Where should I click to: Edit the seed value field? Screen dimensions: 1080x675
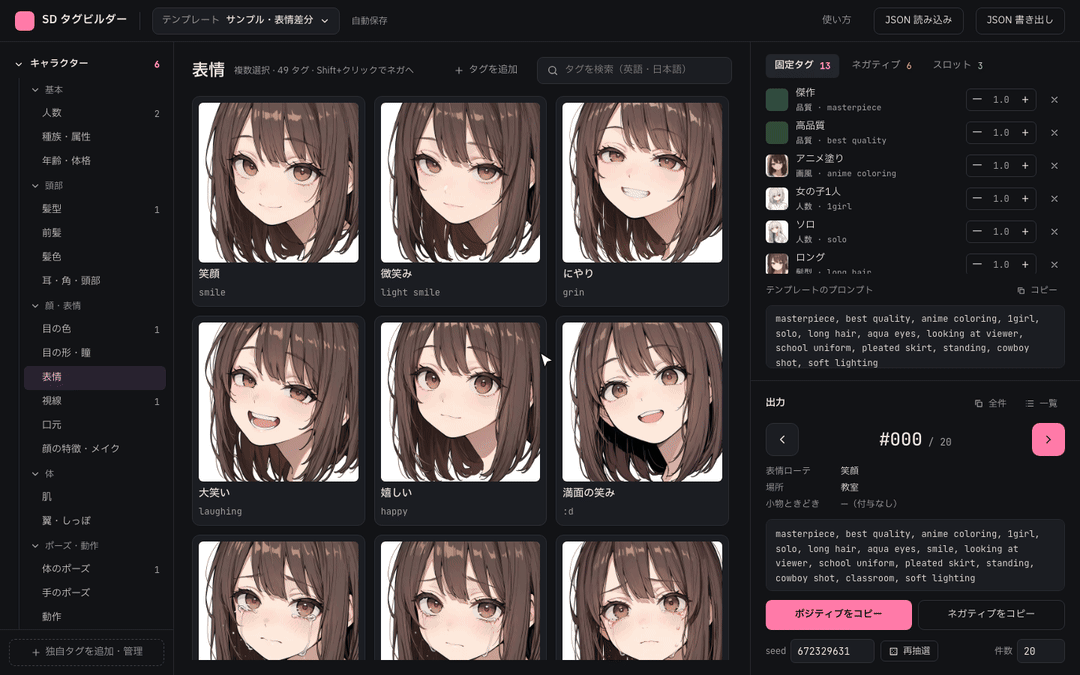click(832, 651)
